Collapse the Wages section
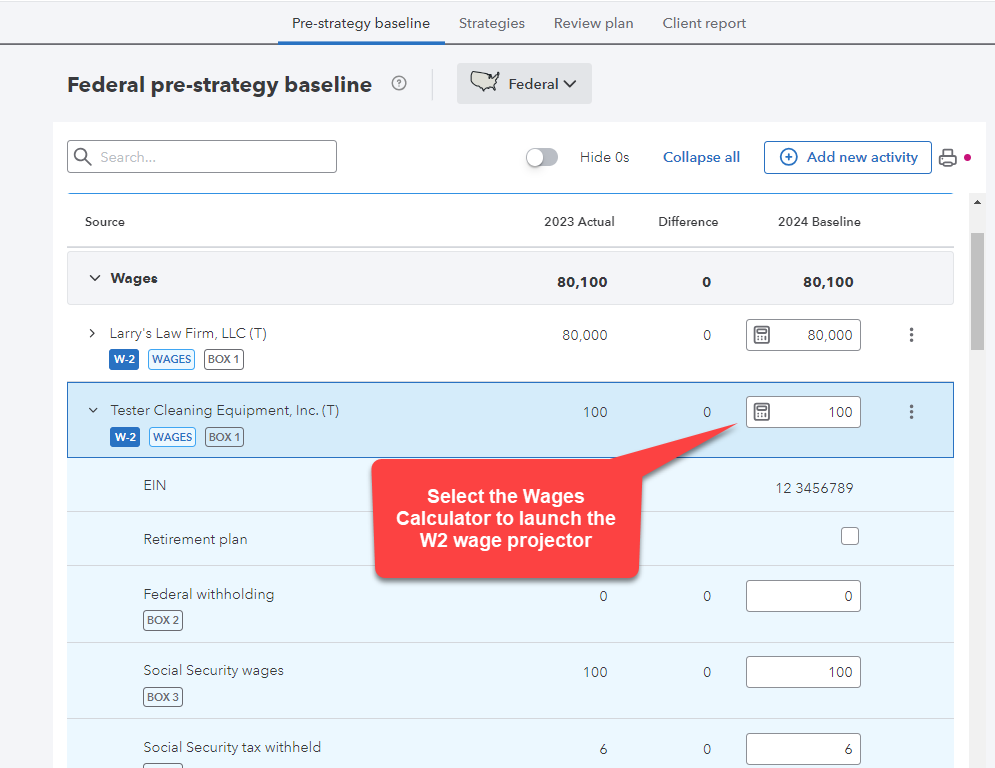The width and height of the screenshot is (995, 768). (x=95, y=279)
